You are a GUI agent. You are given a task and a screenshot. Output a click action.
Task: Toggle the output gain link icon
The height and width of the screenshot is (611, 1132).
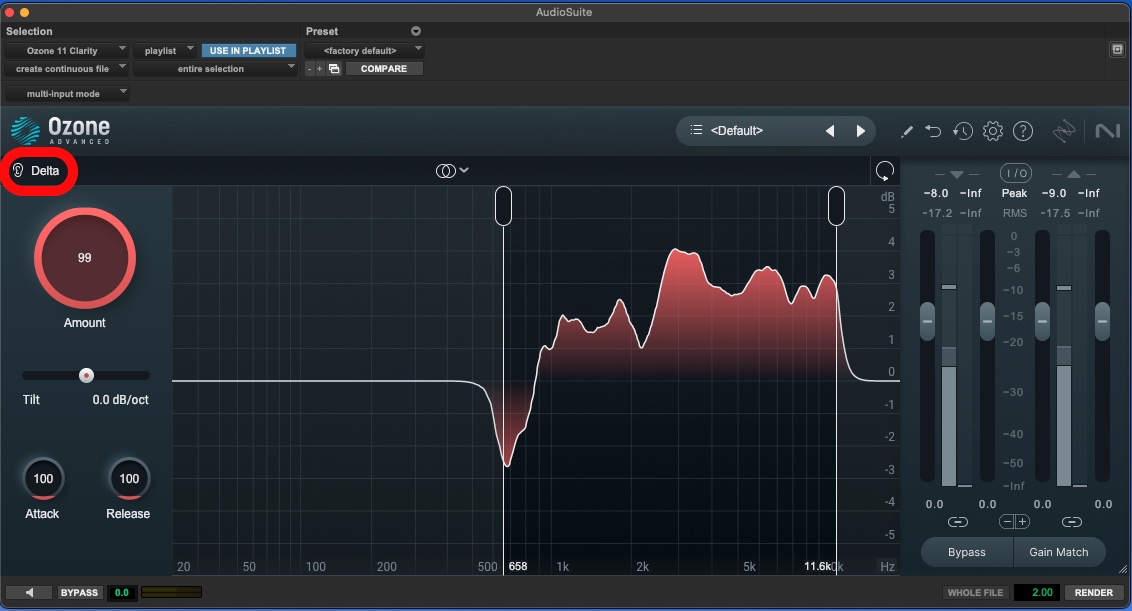pyautogui.click(x=1071, y=521)
